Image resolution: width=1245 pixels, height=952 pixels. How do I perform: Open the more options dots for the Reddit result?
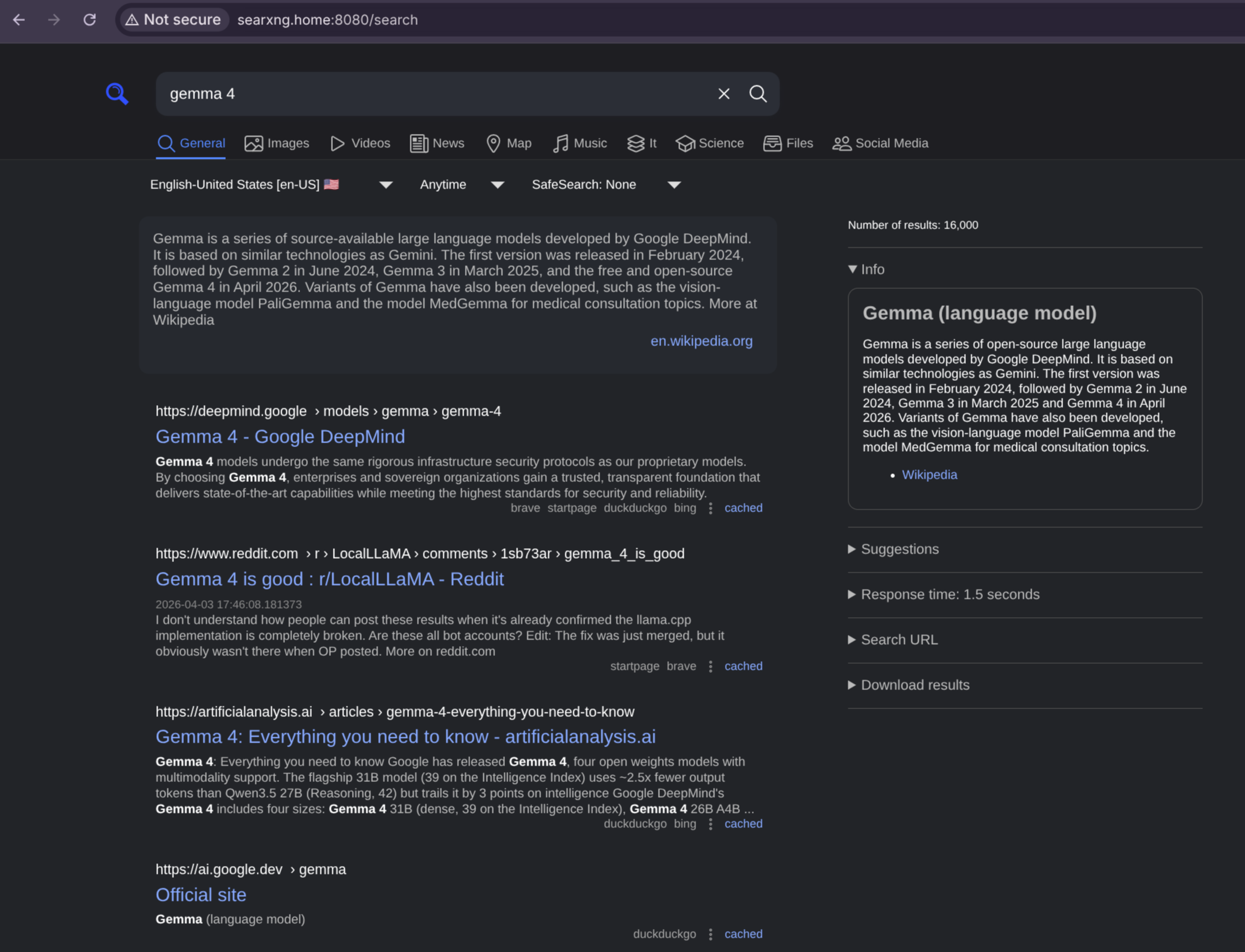[710, 666]
